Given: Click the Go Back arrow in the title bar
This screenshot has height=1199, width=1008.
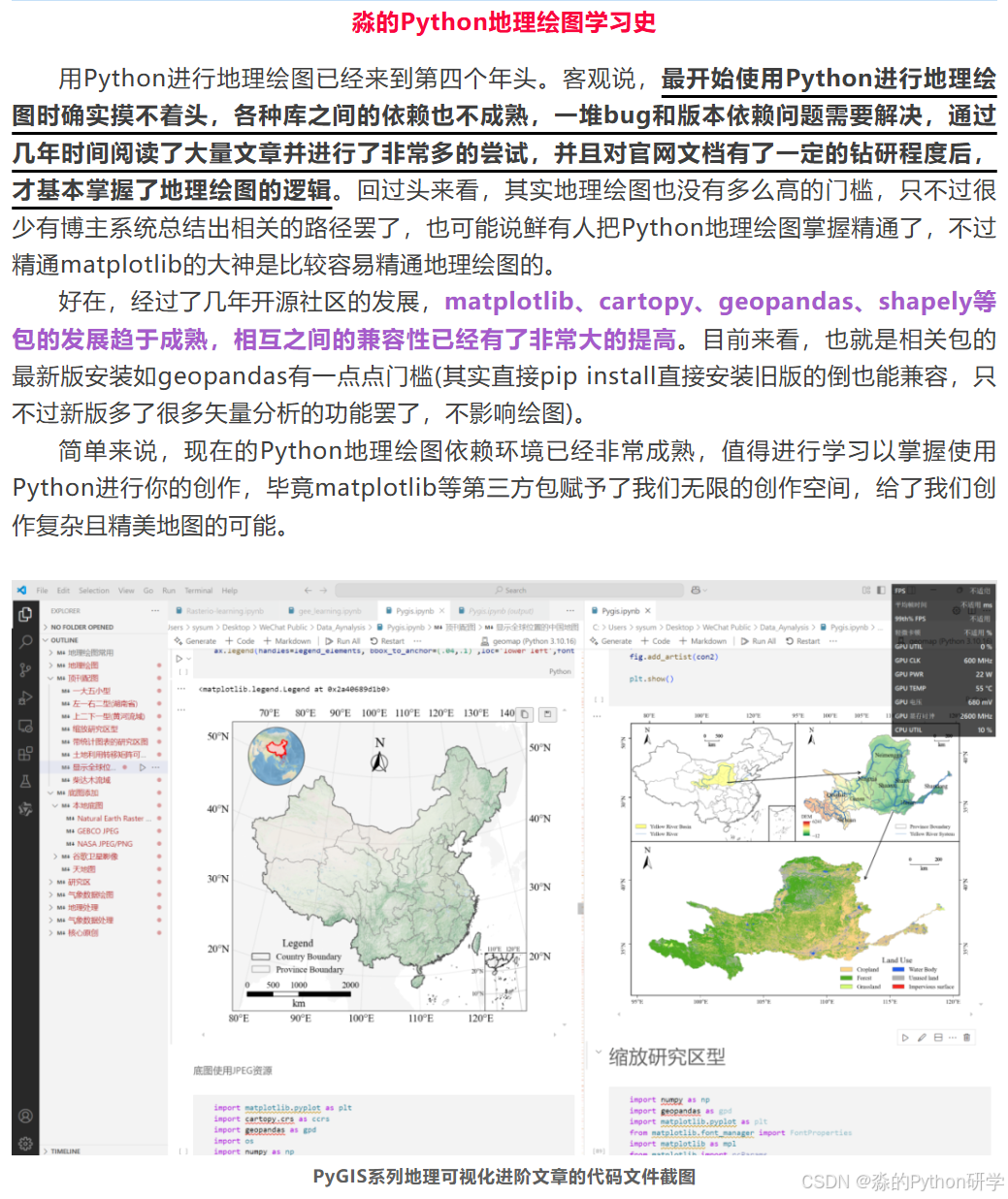Looking at the screenshot, I should click(309, 590).
